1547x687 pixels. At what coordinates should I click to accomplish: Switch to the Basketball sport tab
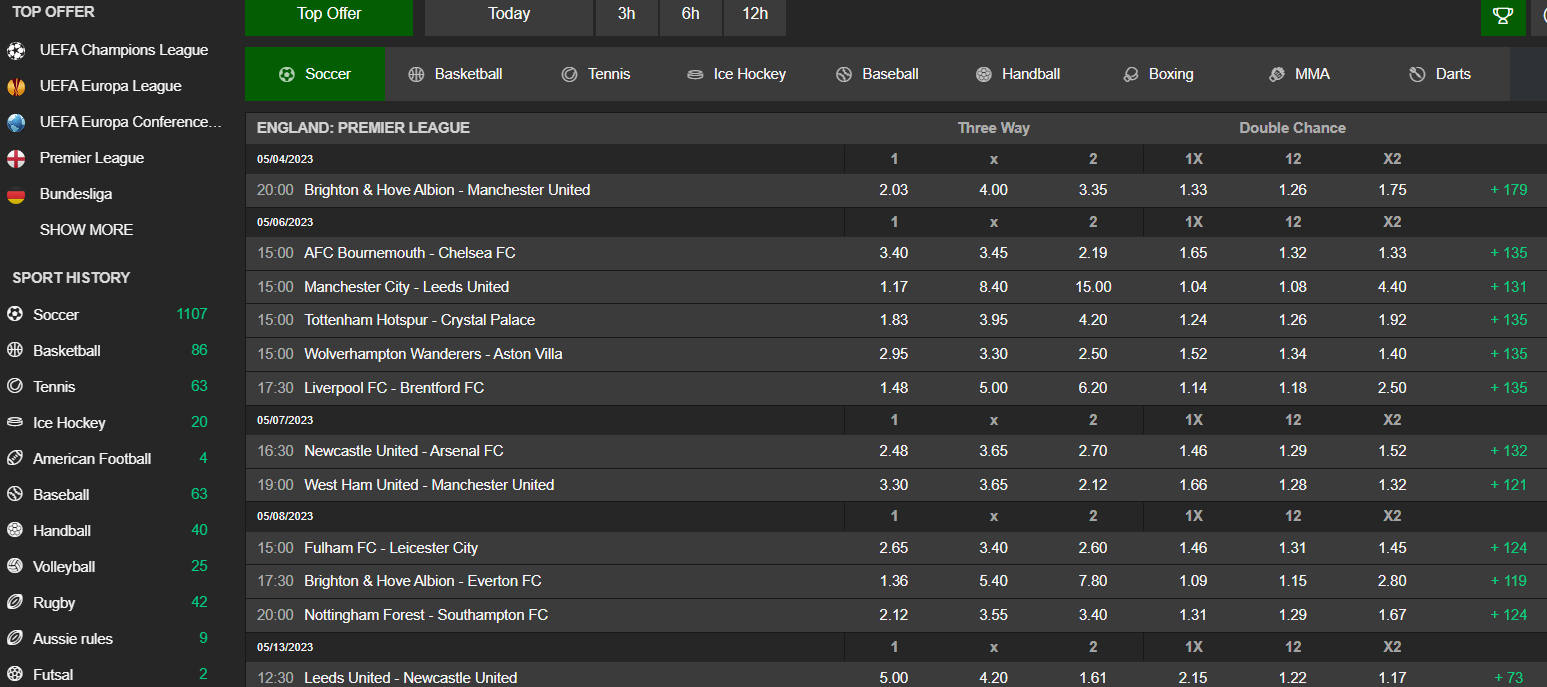tap(455, 74)
